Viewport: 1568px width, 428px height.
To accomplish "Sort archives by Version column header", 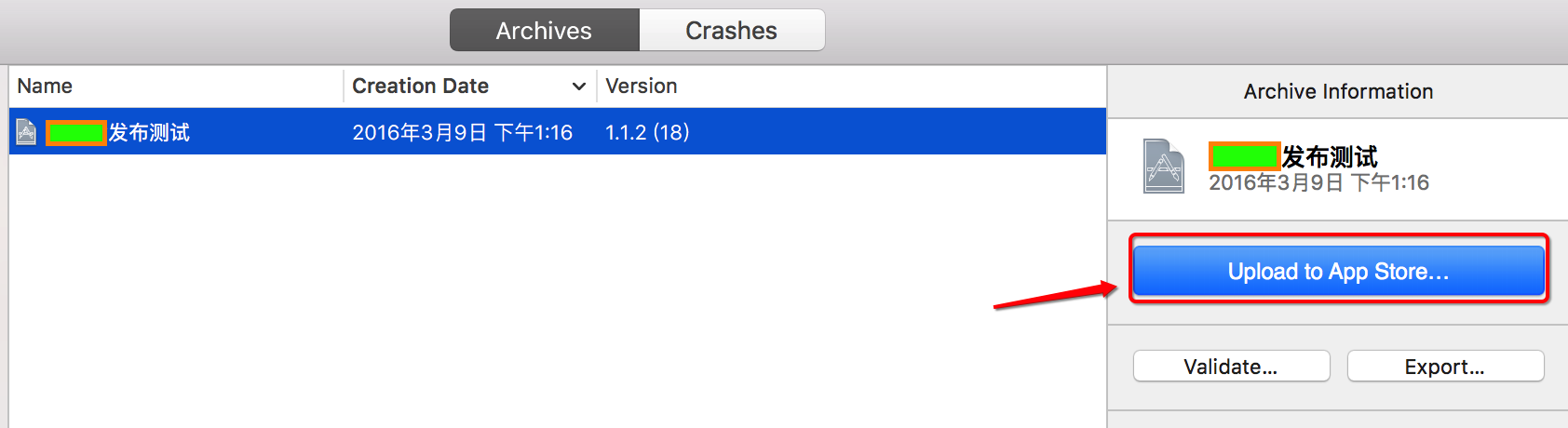I will coord(642,86).
